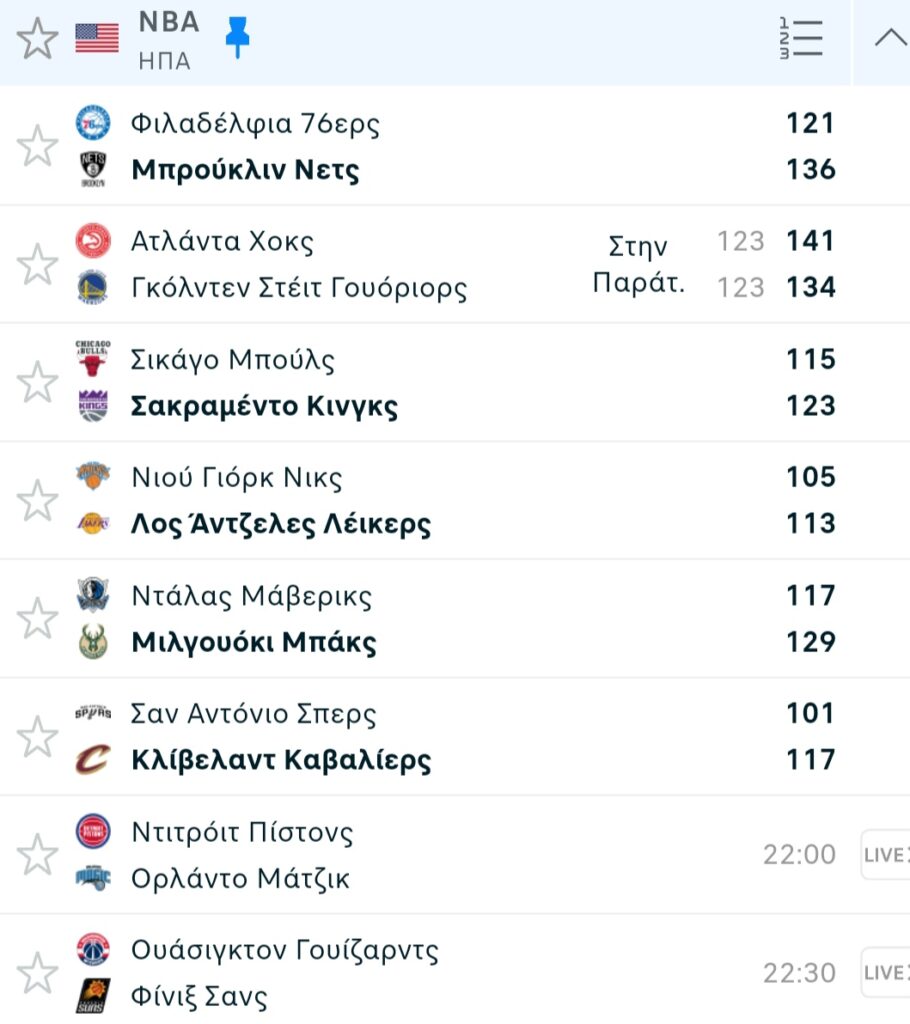Select the 22:00 Pistons game time

pos(799,855)
